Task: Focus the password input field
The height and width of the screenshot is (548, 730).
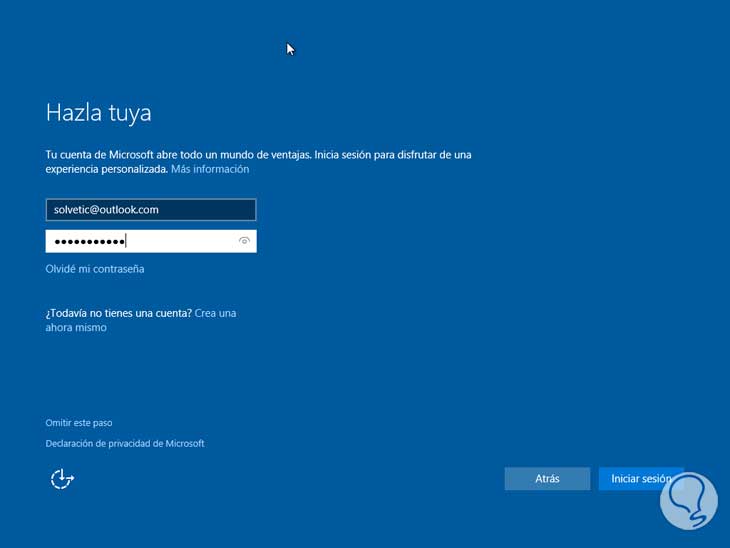Action: (x=151, y=241)
